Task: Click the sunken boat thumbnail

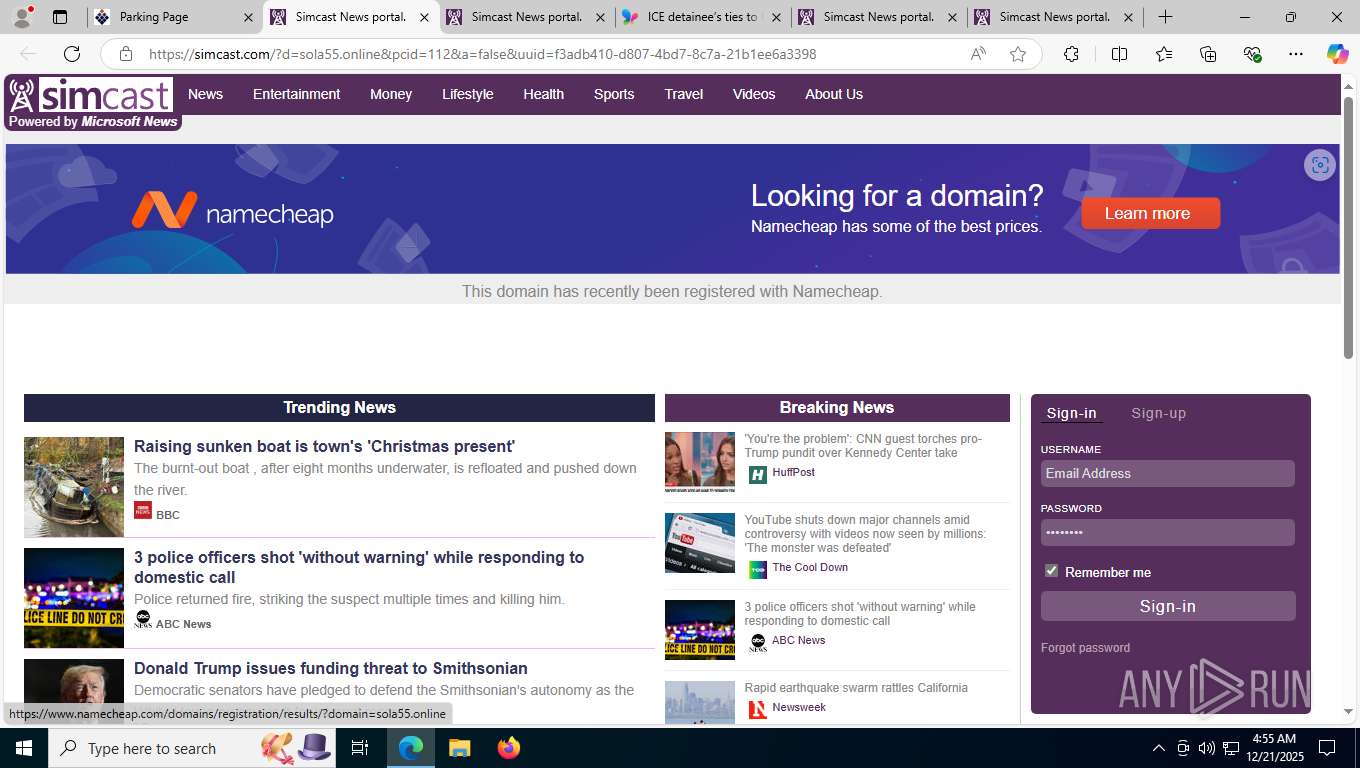Action: click(74, 487)
